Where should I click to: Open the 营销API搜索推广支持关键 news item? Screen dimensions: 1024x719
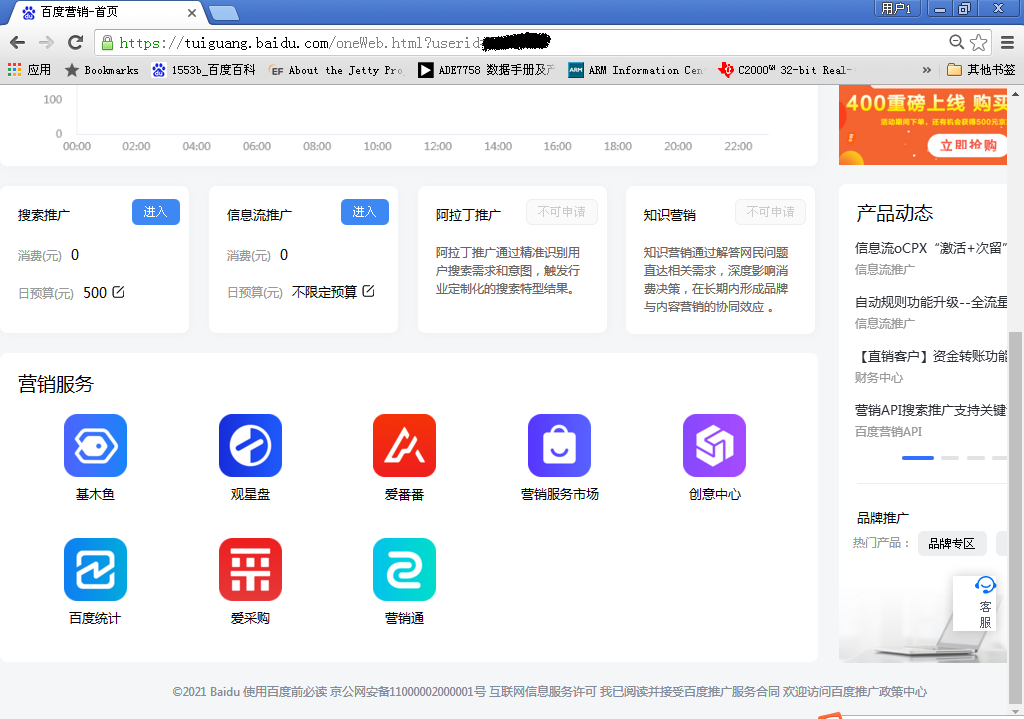[x=931, y=410]
